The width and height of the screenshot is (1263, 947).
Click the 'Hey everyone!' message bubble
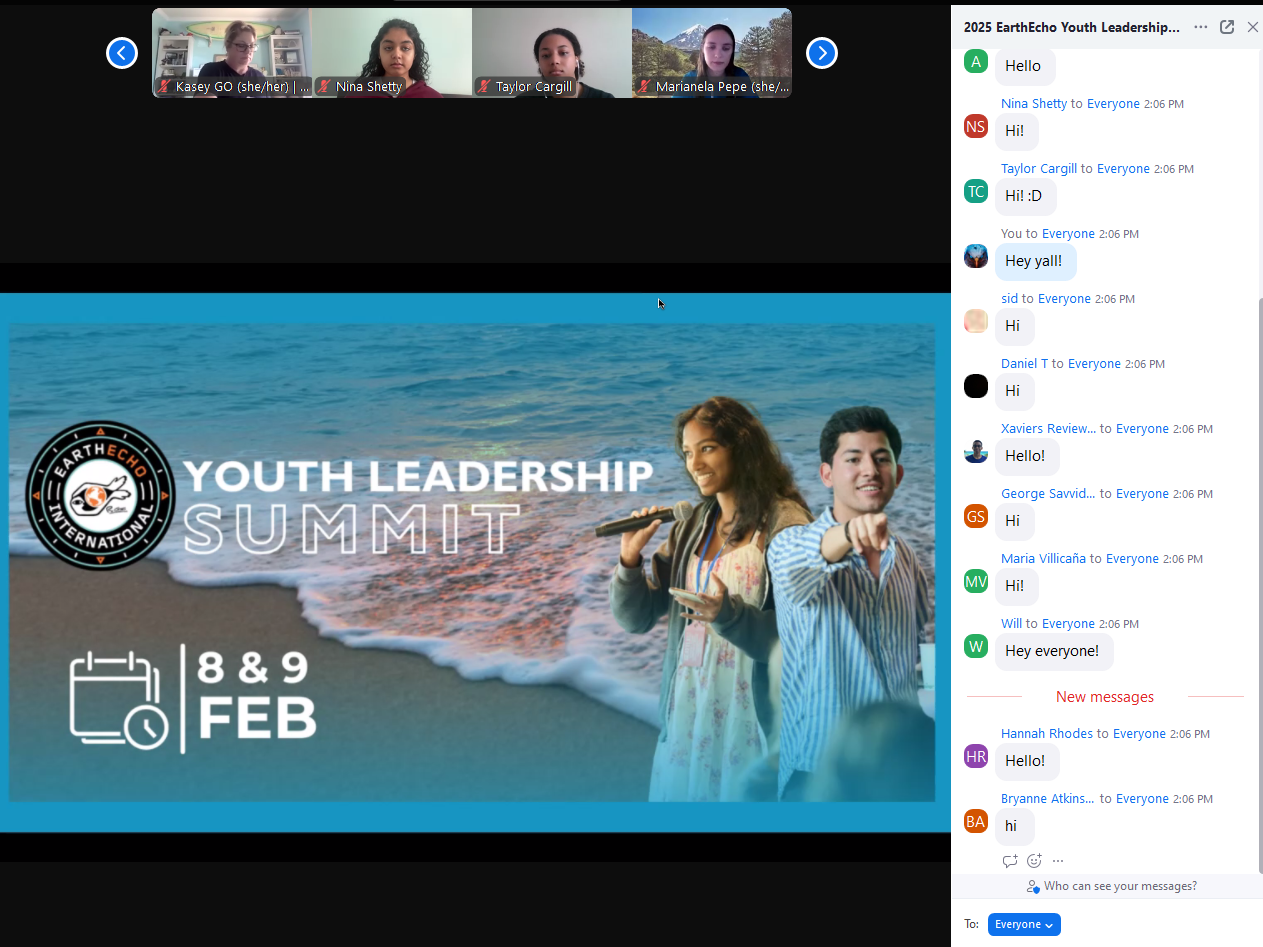1053,651
